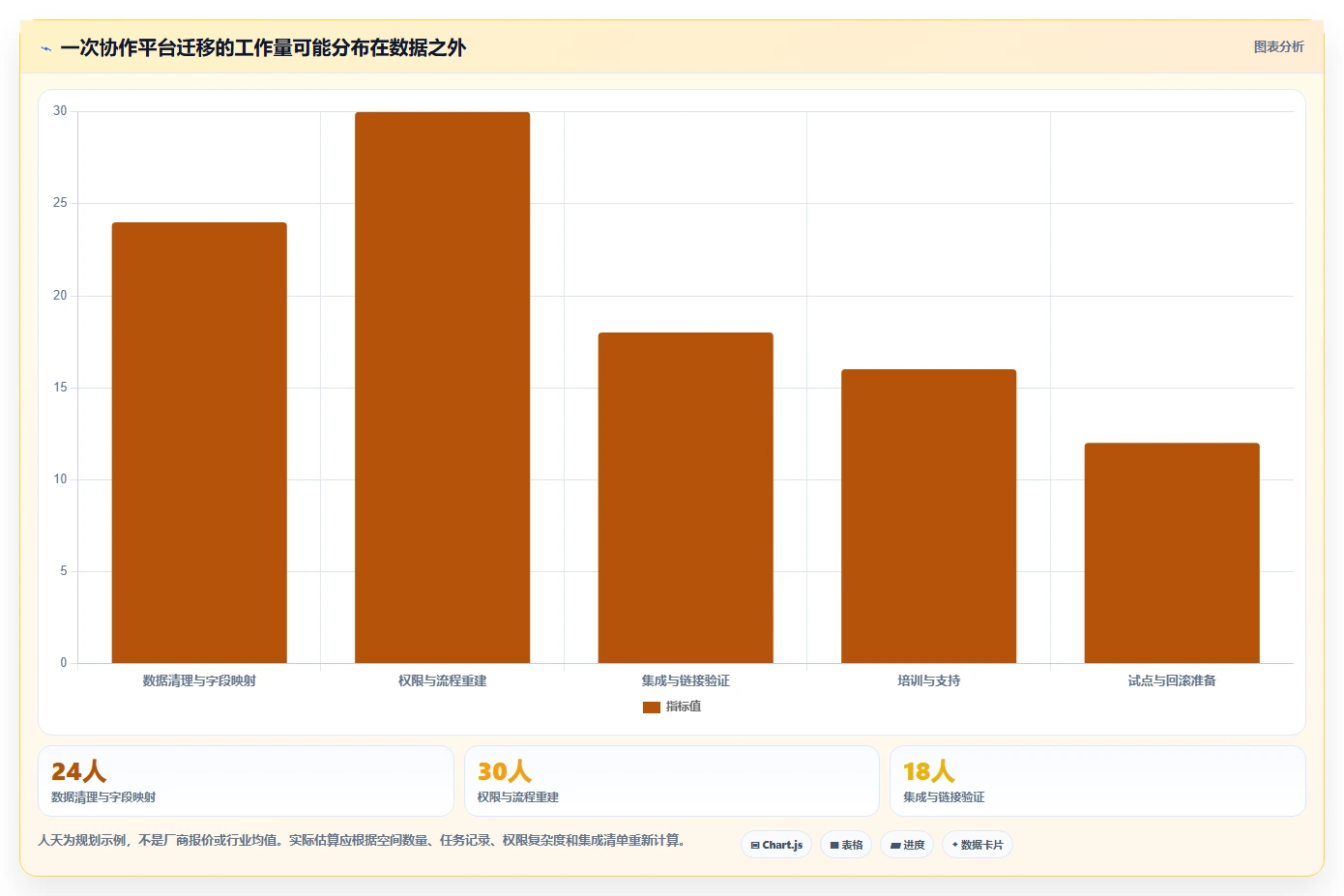Open the 24人 data card

click(x=246, y=781)
